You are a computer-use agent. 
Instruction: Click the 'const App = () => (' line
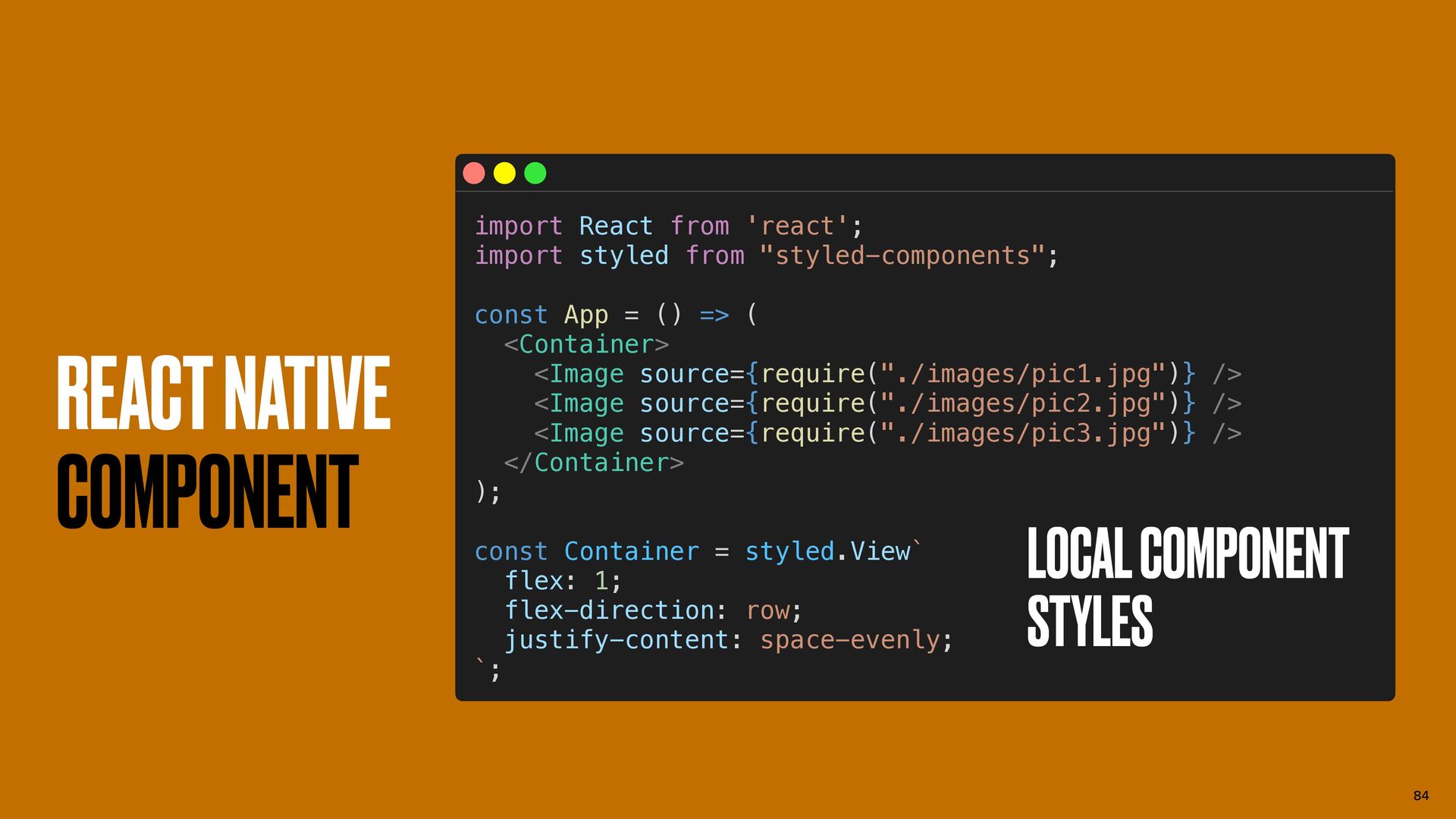pyautogui.click(x=616, y=315)
